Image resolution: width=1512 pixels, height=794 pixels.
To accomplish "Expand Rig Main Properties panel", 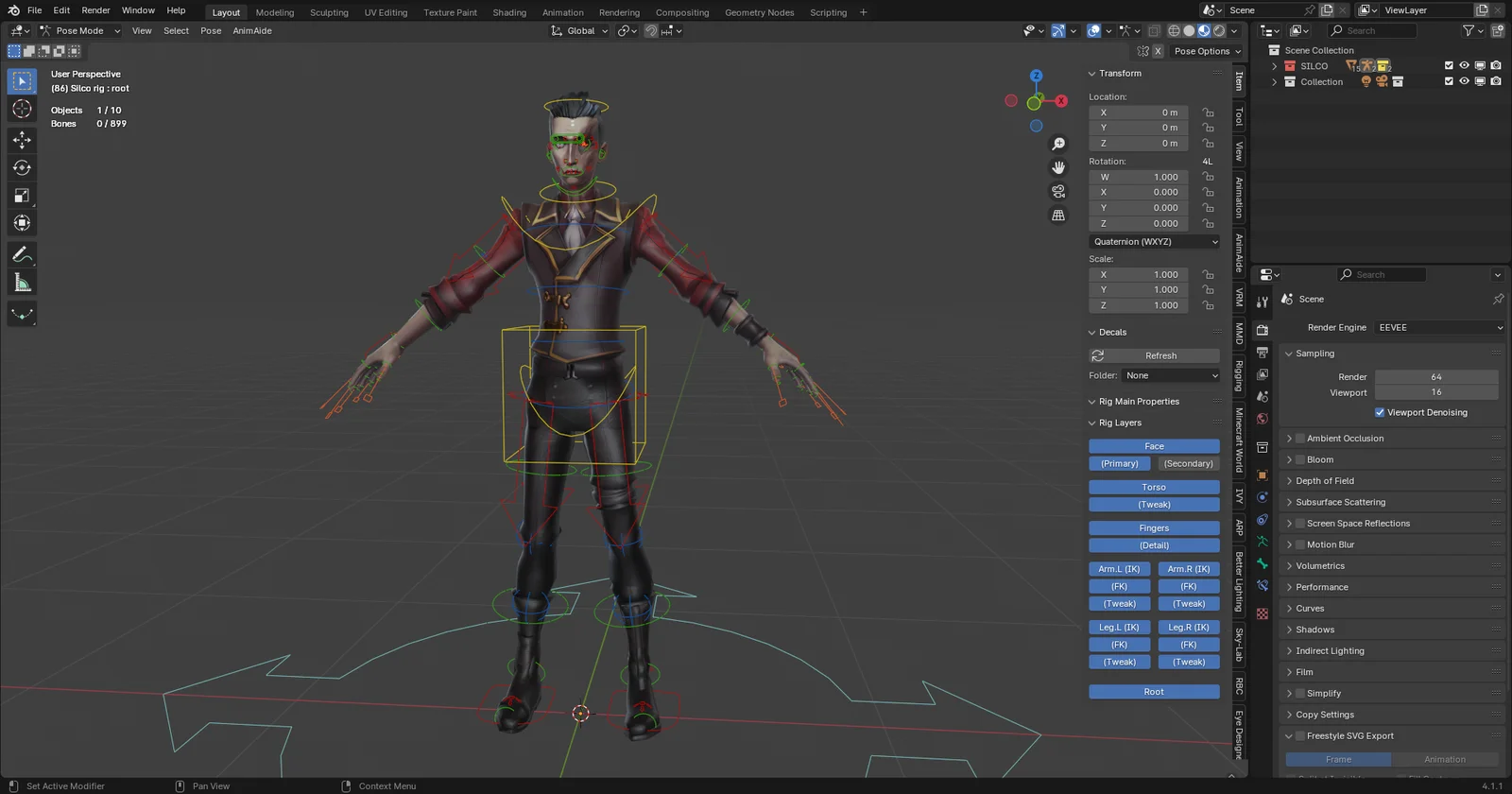I will pos(1155,402).
